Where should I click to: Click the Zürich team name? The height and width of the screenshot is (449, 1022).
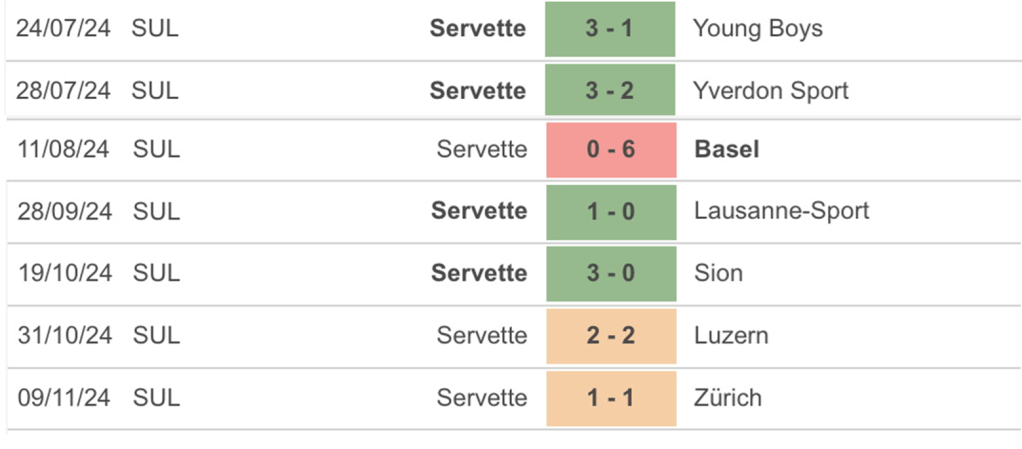pyautogui.click(x=727, y=398)
